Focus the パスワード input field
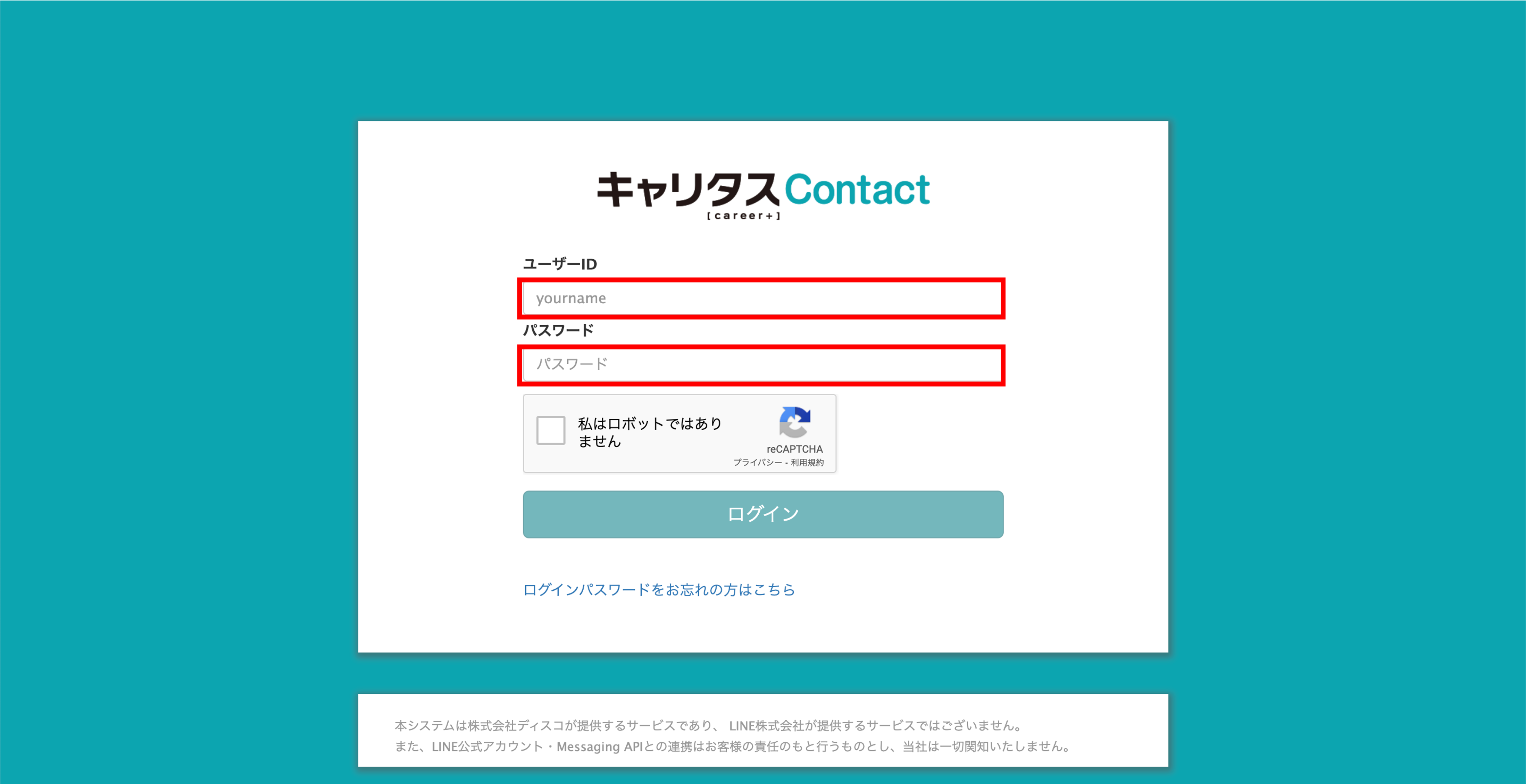This screenshot has height=784, width=1526. (x=762, y=365)
